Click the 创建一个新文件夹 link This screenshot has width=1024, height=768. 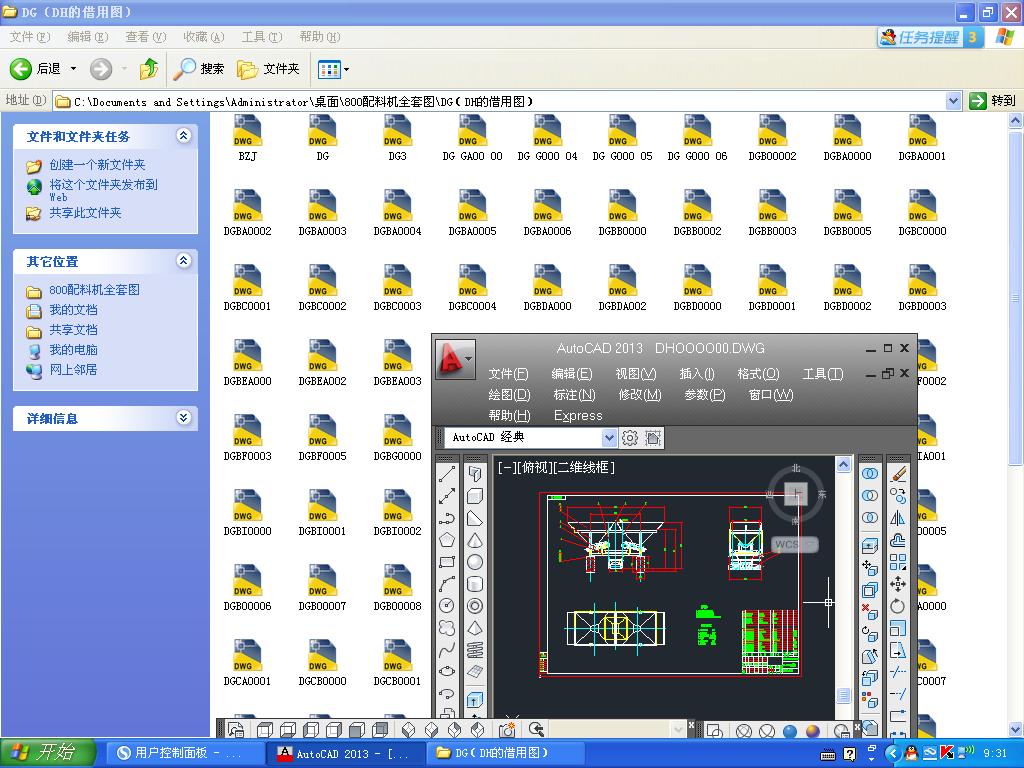point(97,165)
